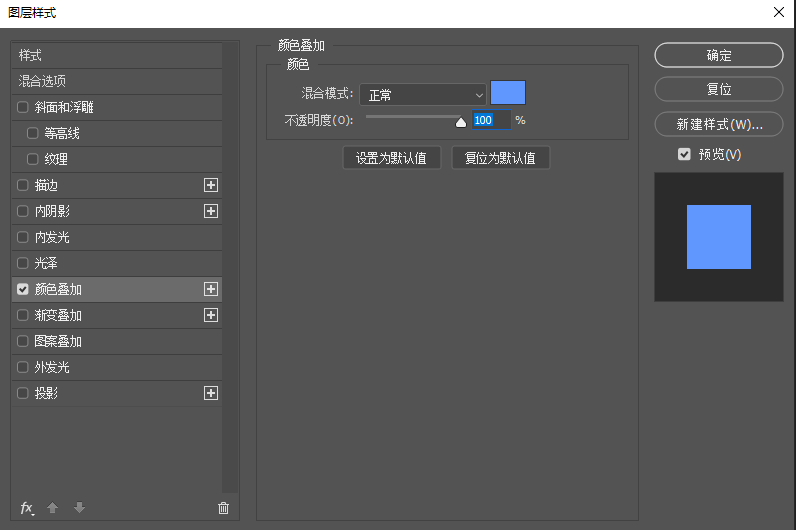Click the 光泽 effect row label

coord(46,263)
